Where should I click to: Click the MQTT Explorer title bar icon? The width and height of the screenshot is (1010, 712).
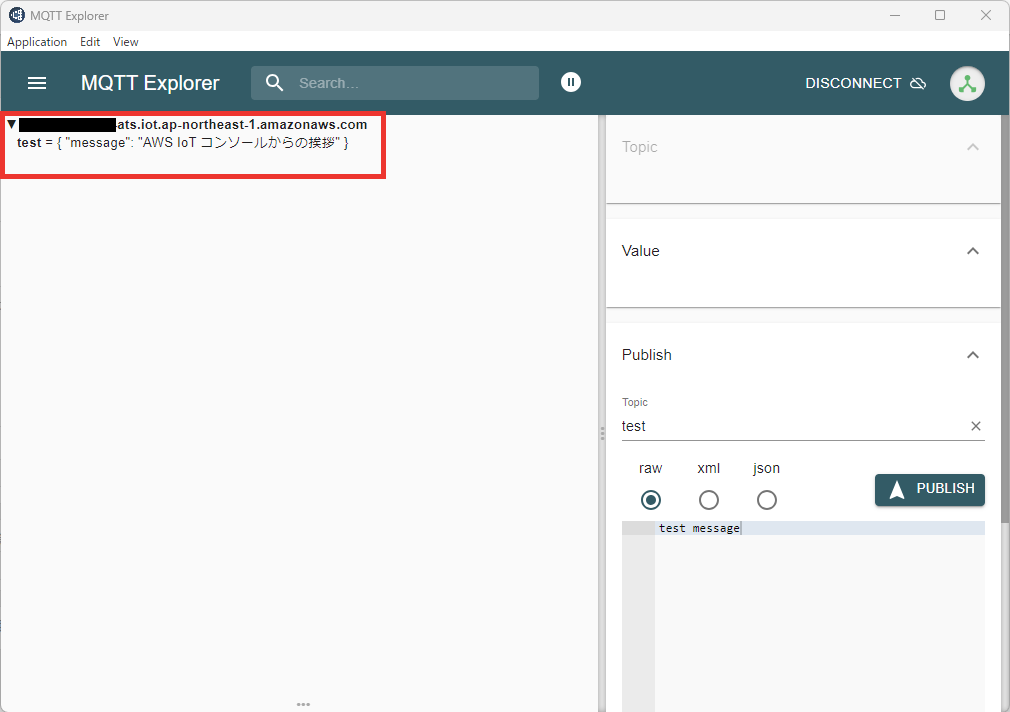16,15
